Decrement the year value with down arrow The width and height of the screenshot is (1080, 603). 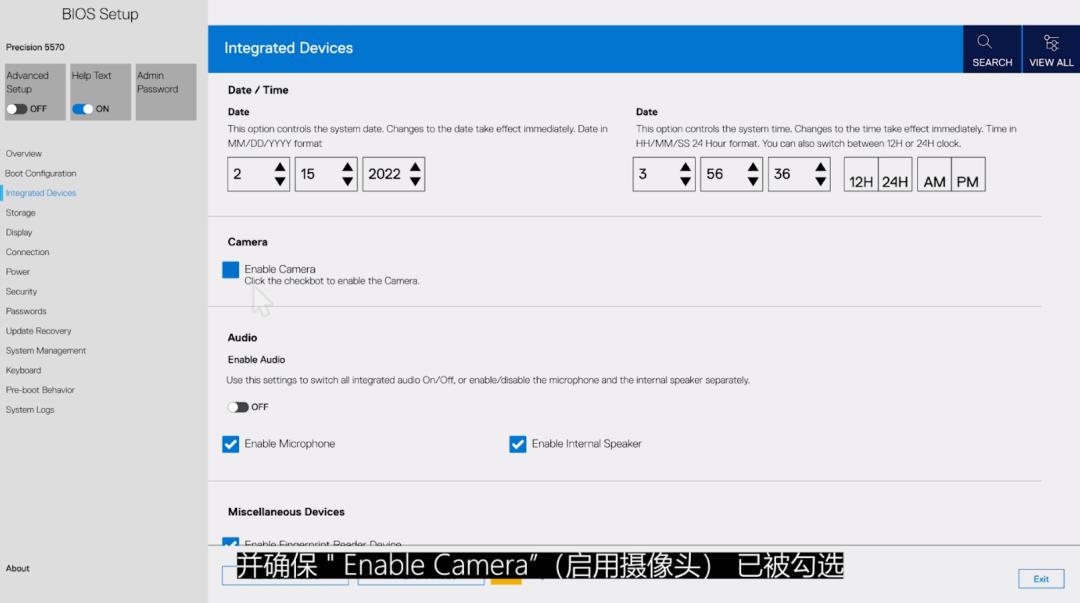pos(416,181)
